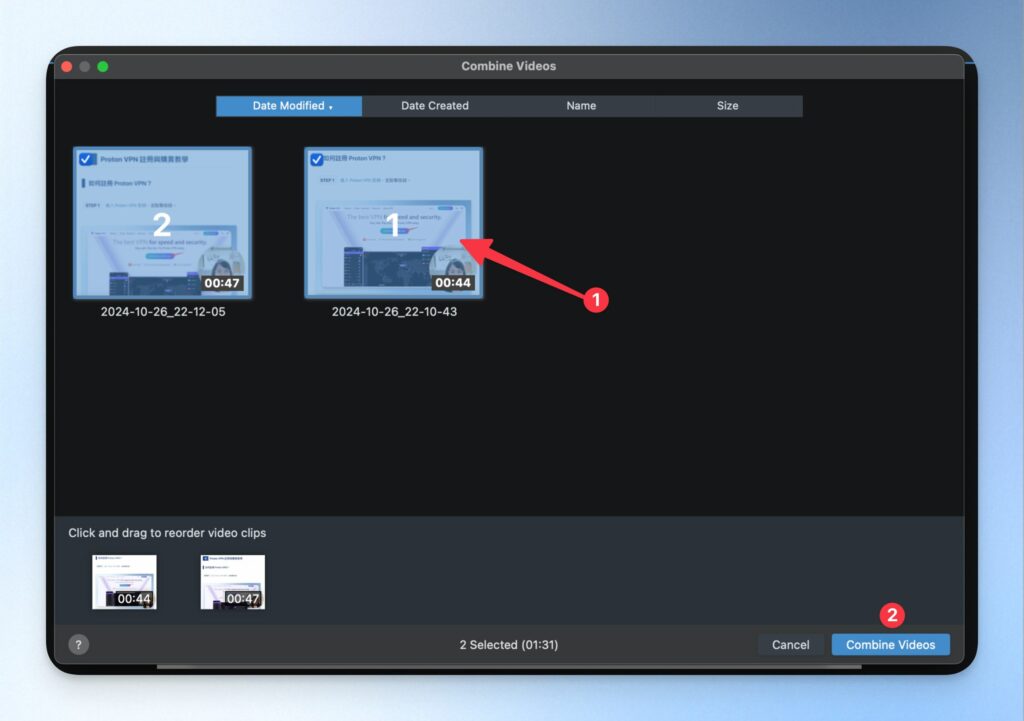Uncheck the 00:44 video clip checkbox
1024x721 pixels.
coord(317,159)
